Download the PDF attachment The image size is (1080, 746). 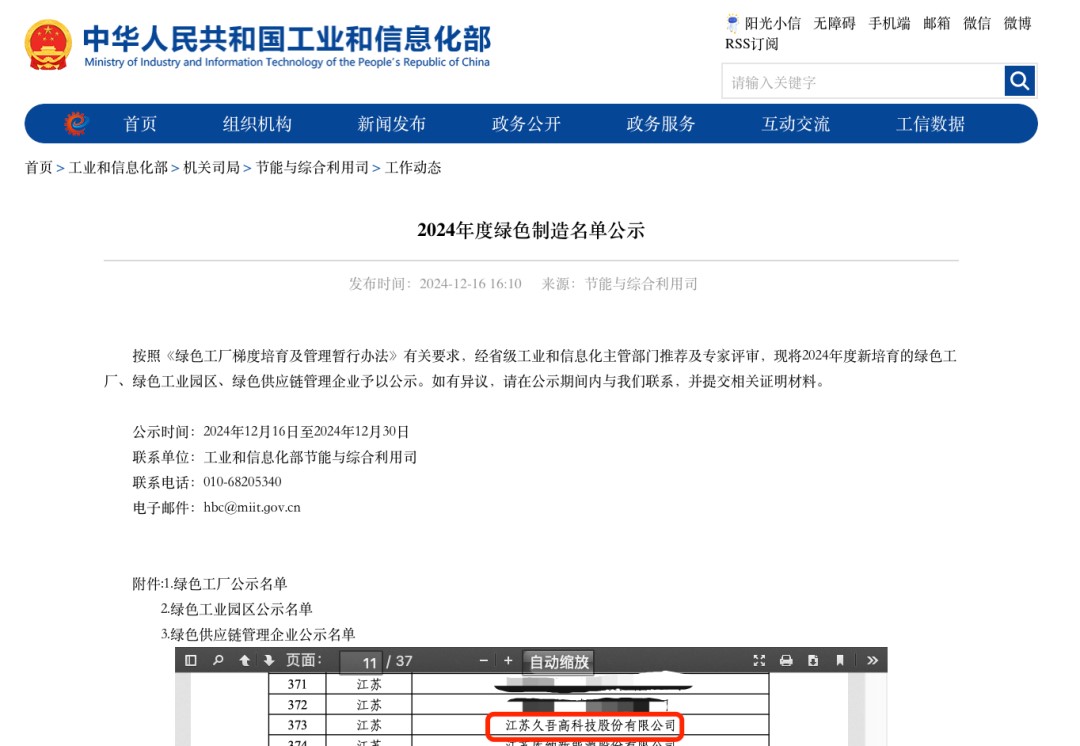[x=813, y=661]
